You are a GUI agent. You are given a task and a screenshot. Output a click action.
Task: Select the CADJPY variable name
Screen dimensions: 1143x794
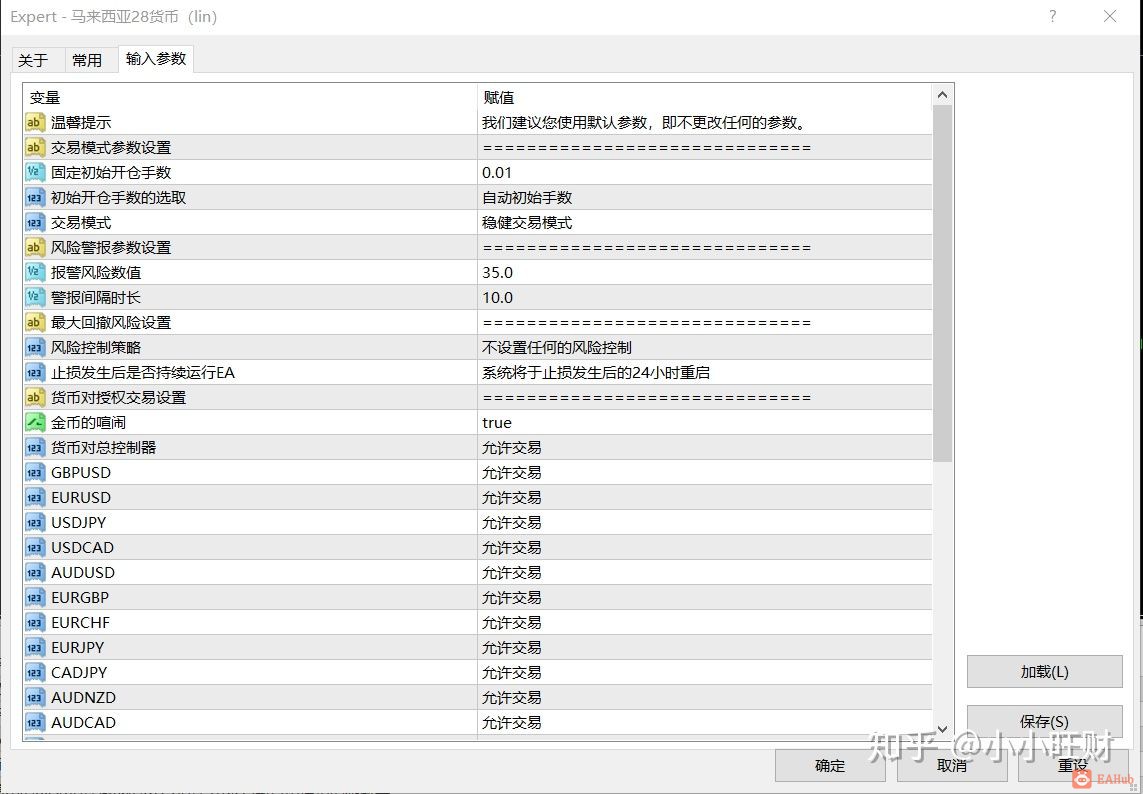pyautogui.click(x=79, y=672)
